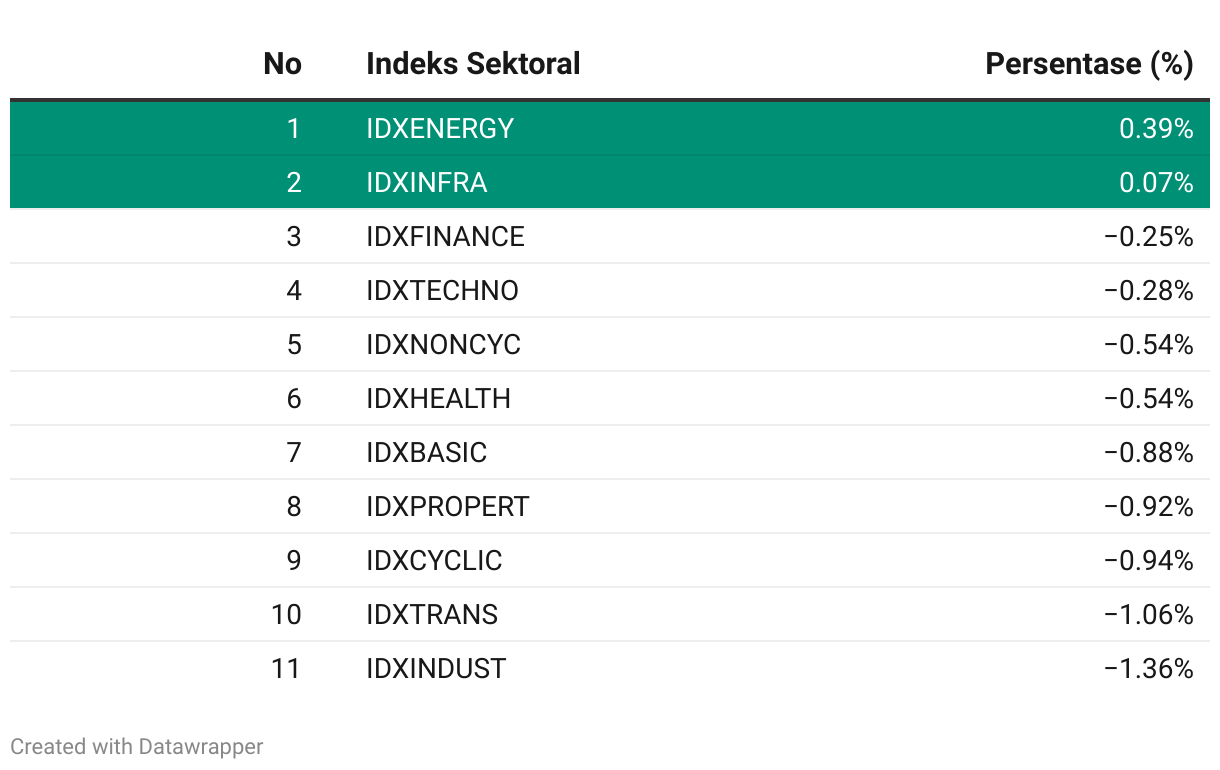The width and height of the screenshot is (1220, 770).
Task: Click the IDXFINANCE index name
Action: click(445, 237)
